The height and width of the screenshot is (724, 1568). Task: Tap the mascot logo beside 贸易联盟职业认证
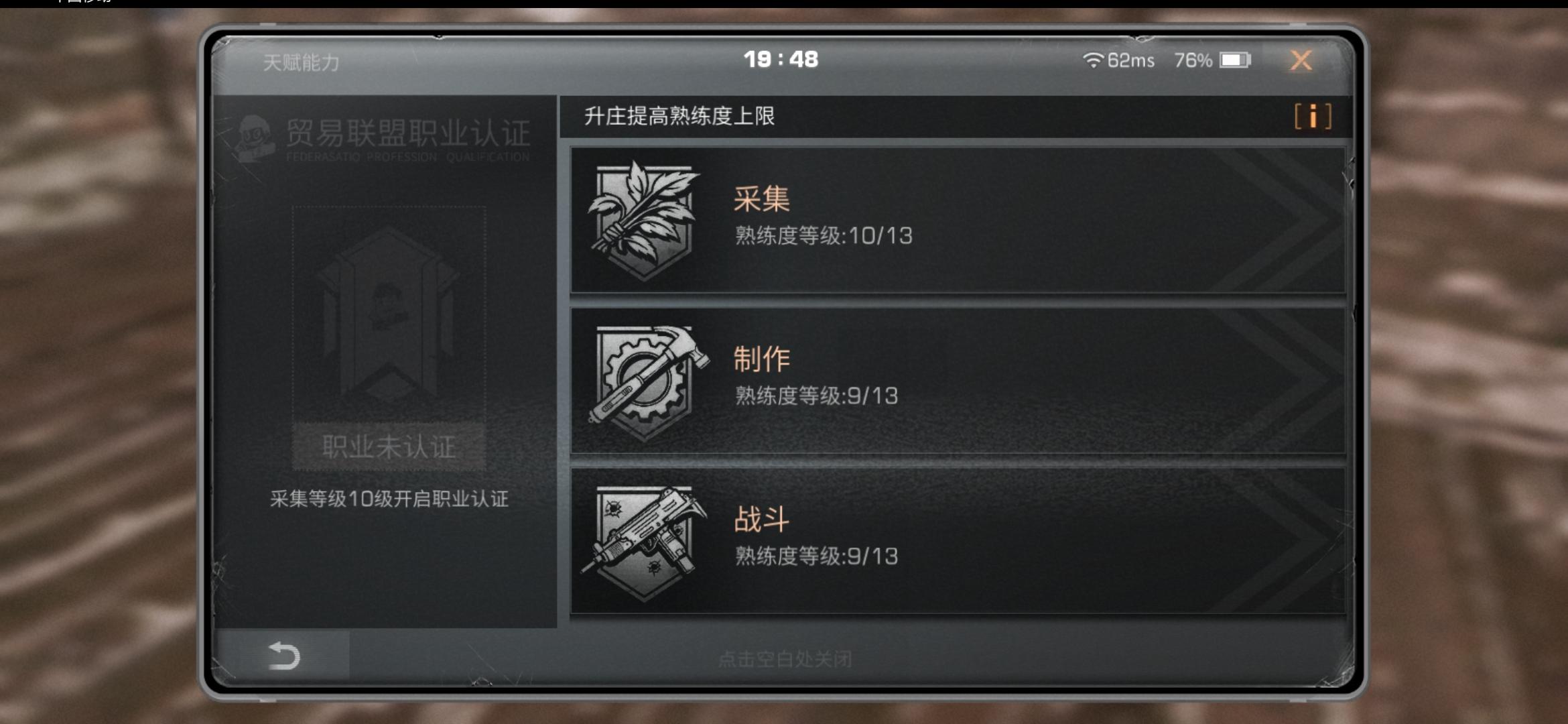[253, 138]
